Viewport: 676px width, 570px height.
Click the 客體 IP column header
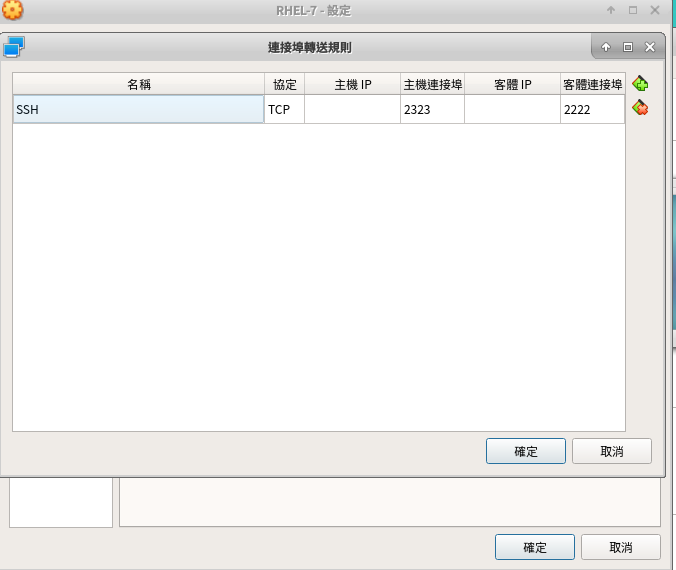(512, 84)
